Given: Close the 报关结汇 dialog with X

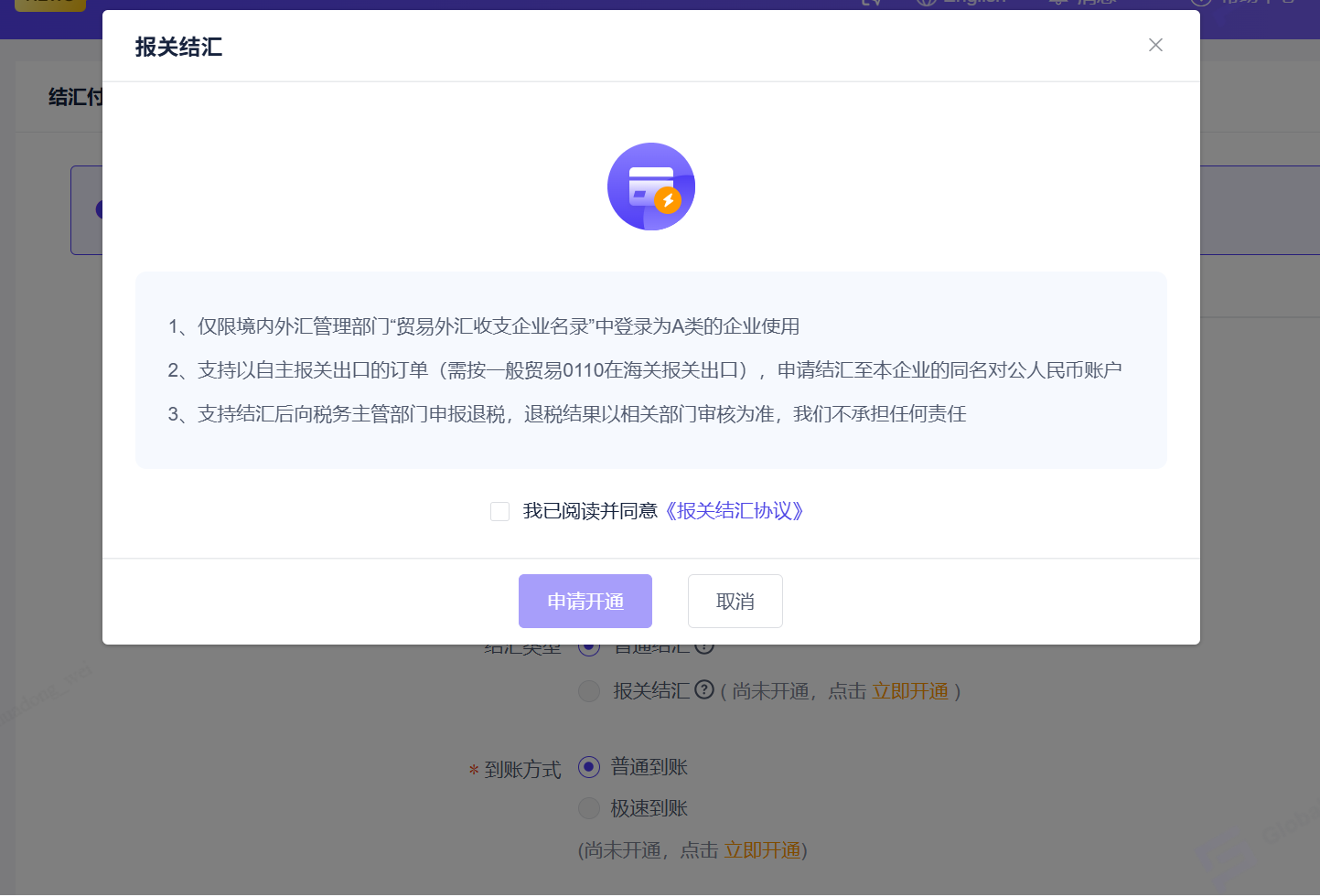Looking at the screenshot, I should (x=1155, y=45).
